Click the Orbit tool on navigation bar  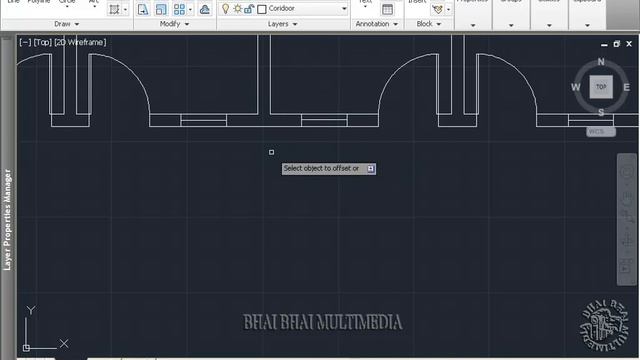pos(627,240)
